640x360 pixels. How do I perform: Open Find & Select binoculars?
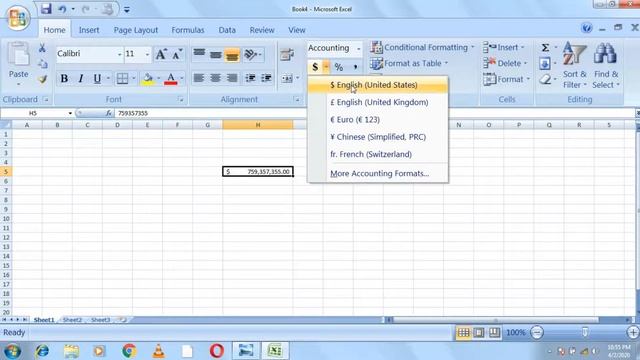coord(606,66)
